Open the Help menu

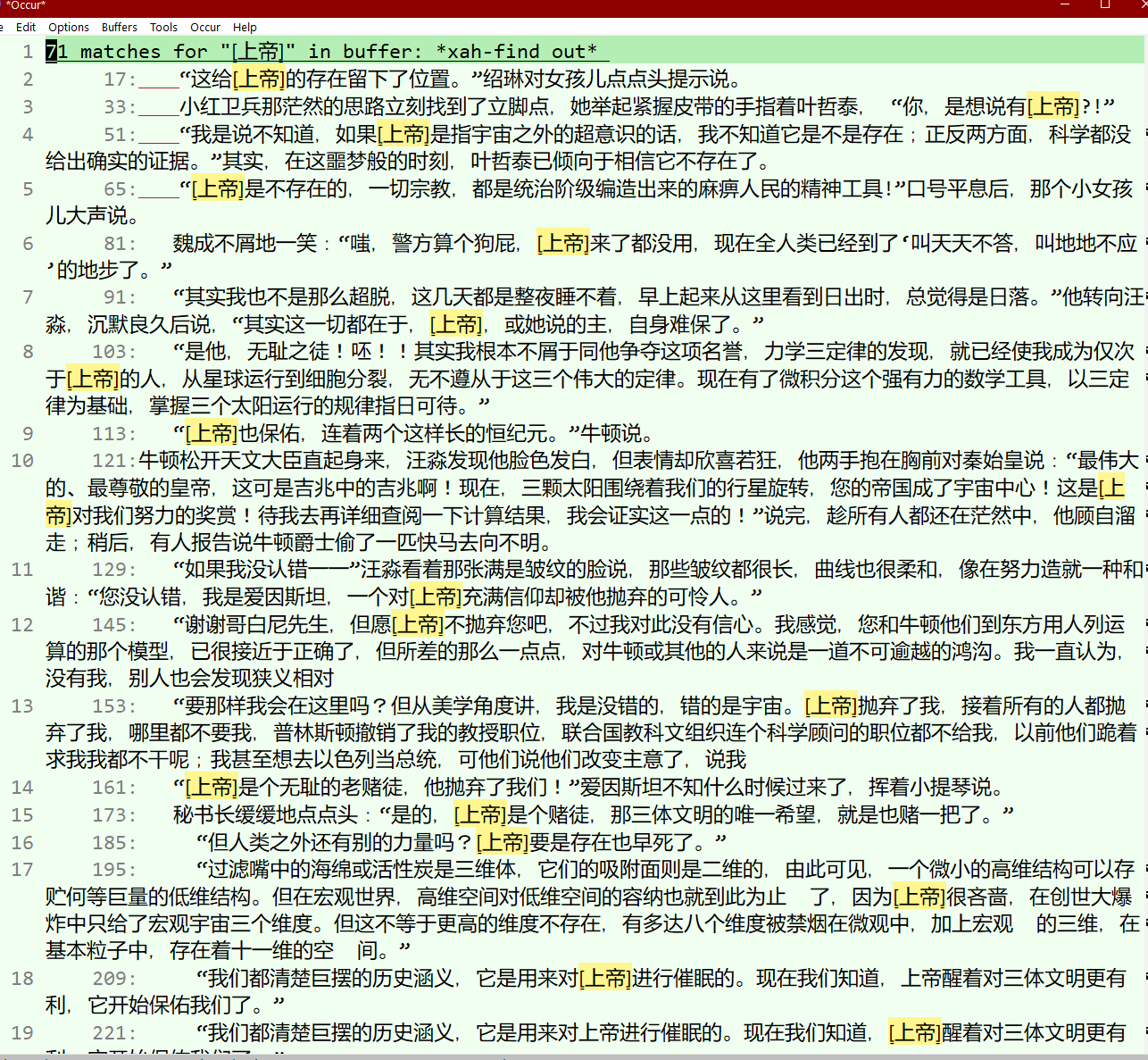click(245, 27)
